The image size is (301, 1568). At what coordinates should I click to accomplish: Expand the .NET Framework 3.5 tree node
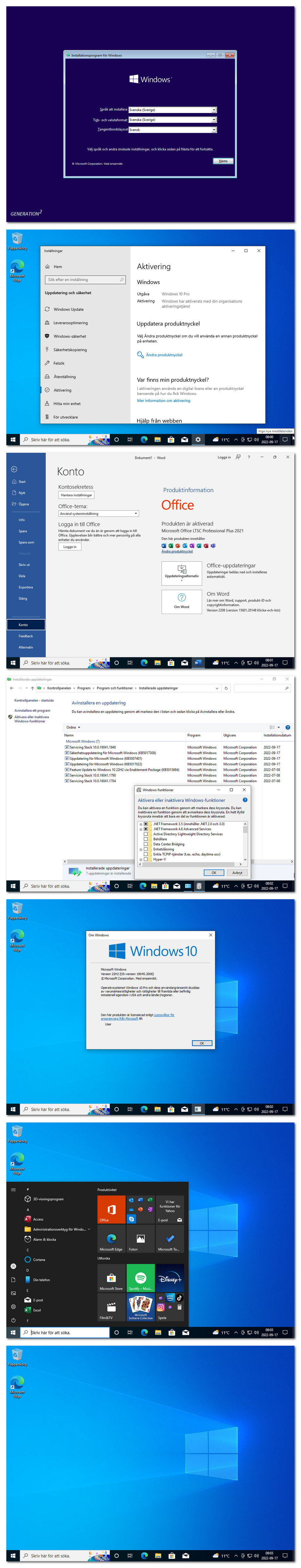[141, 824]
